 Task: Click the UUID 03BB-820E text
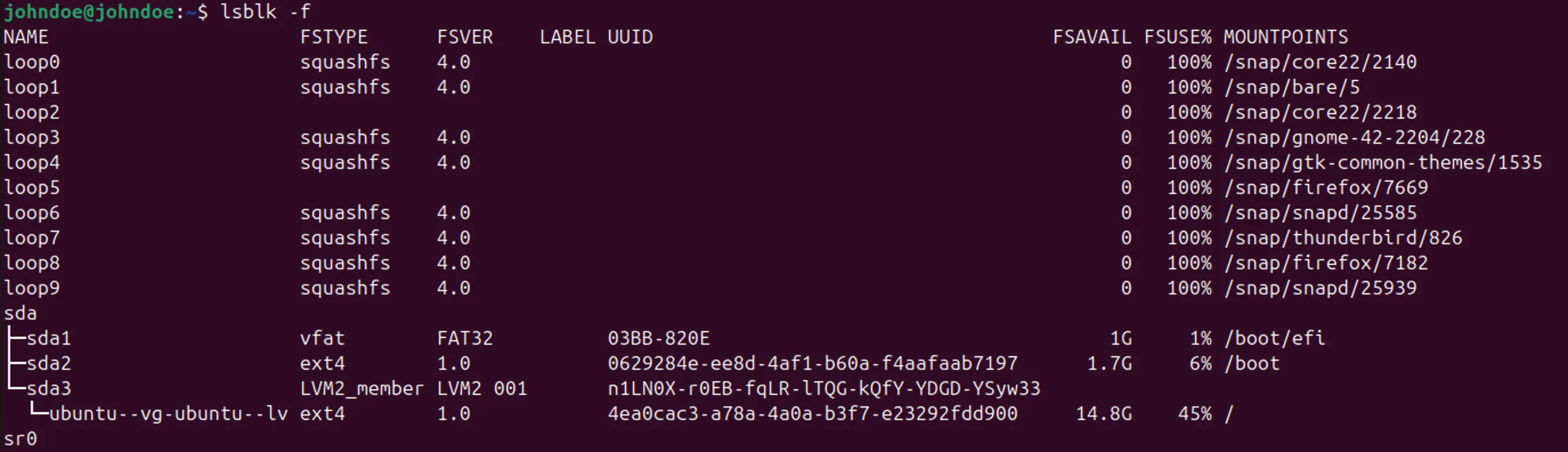point(659,338)
